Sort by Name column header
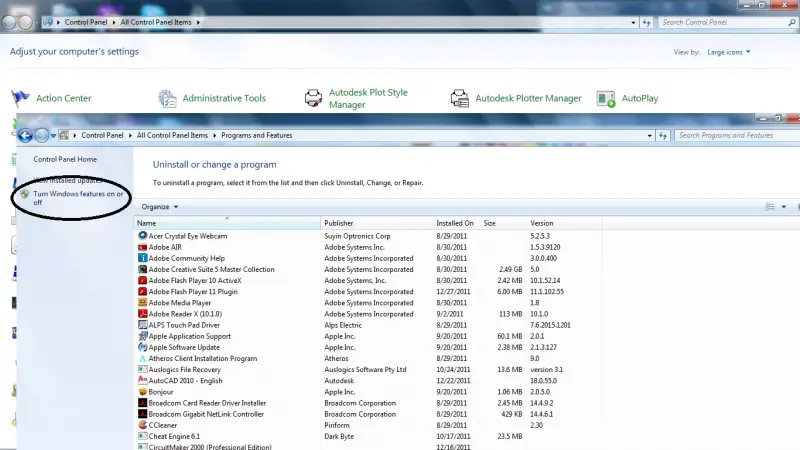800x450 pixels. 227,223
